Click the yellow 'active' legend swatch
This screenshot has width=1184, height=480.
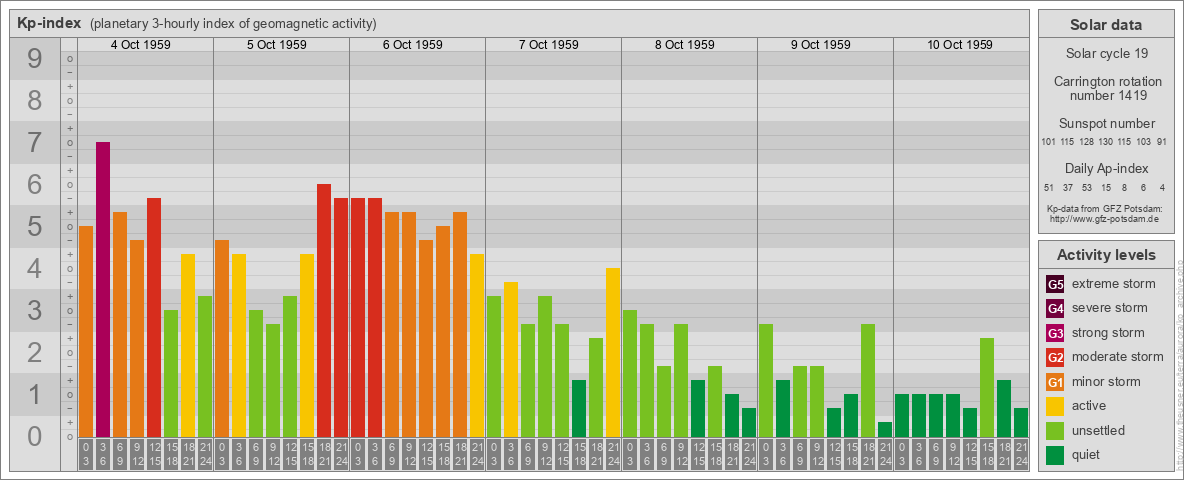[x=1055, y=406]
